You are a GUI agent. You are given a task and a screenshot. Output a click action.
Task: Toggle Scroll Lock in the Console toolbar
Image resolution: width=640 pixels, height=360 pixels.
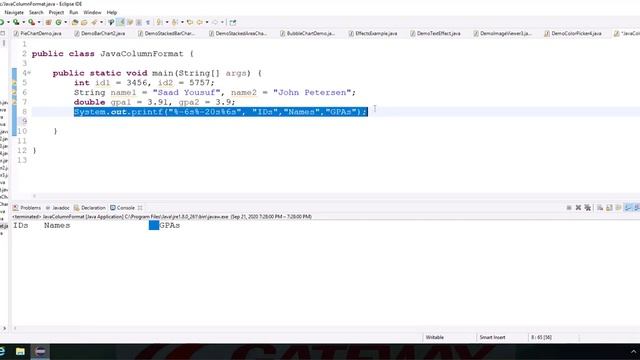609,208
